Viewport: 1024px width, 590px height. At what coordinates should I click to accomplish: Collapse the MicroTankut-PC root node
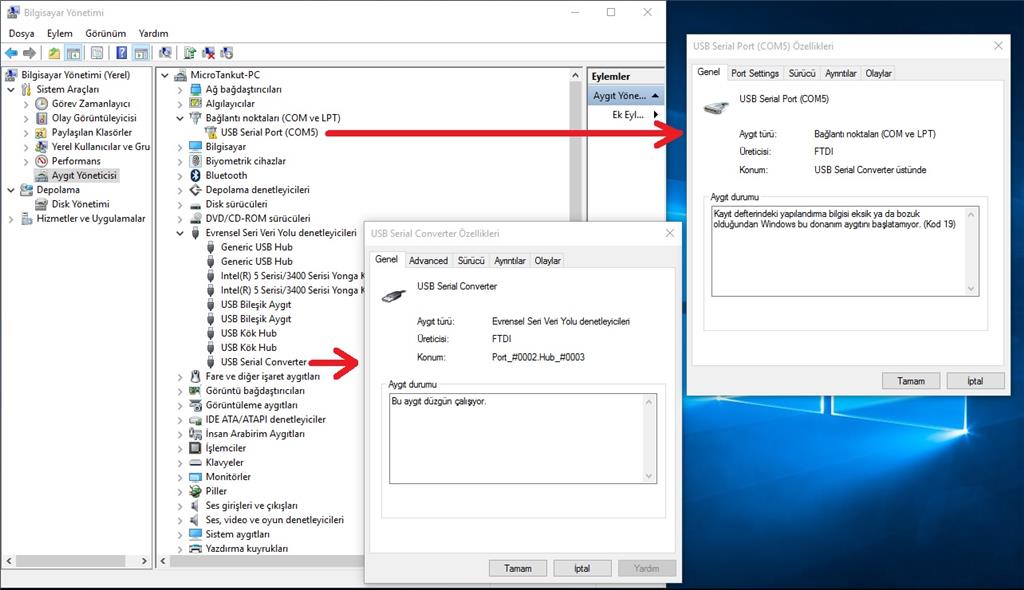[165, 75]
